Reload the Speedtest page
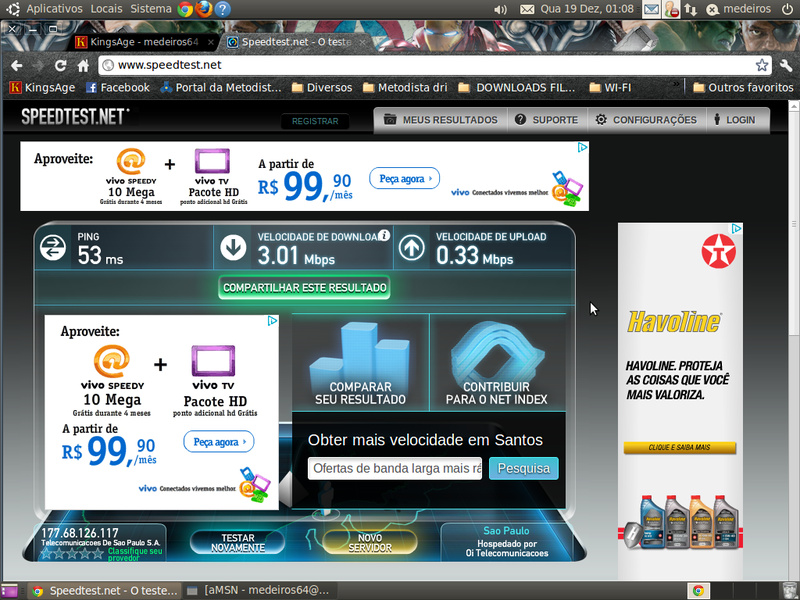800x600 pixels. [61, 65]
